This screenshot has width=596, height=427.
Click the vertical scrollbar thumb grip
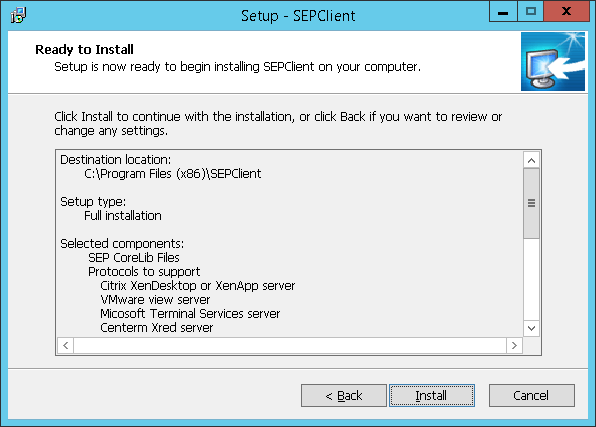[x=531, y=203]
